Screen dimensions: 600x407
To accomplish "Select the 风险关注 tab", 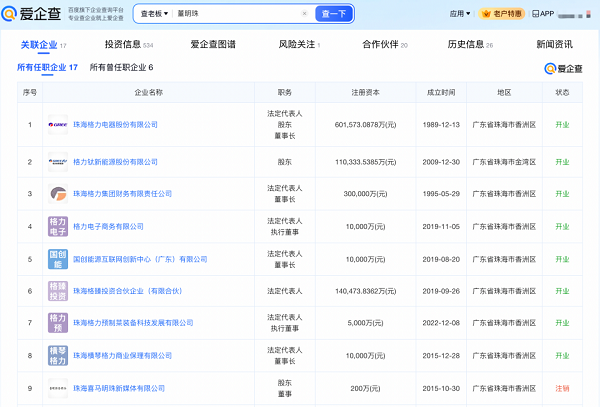I will pos(298,45).
